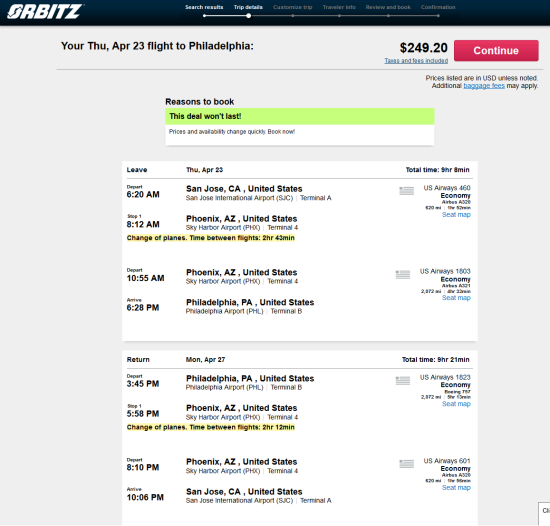Open the Traveler info step
The width and height of the screenshot is (550, 526).
(339, 7)
